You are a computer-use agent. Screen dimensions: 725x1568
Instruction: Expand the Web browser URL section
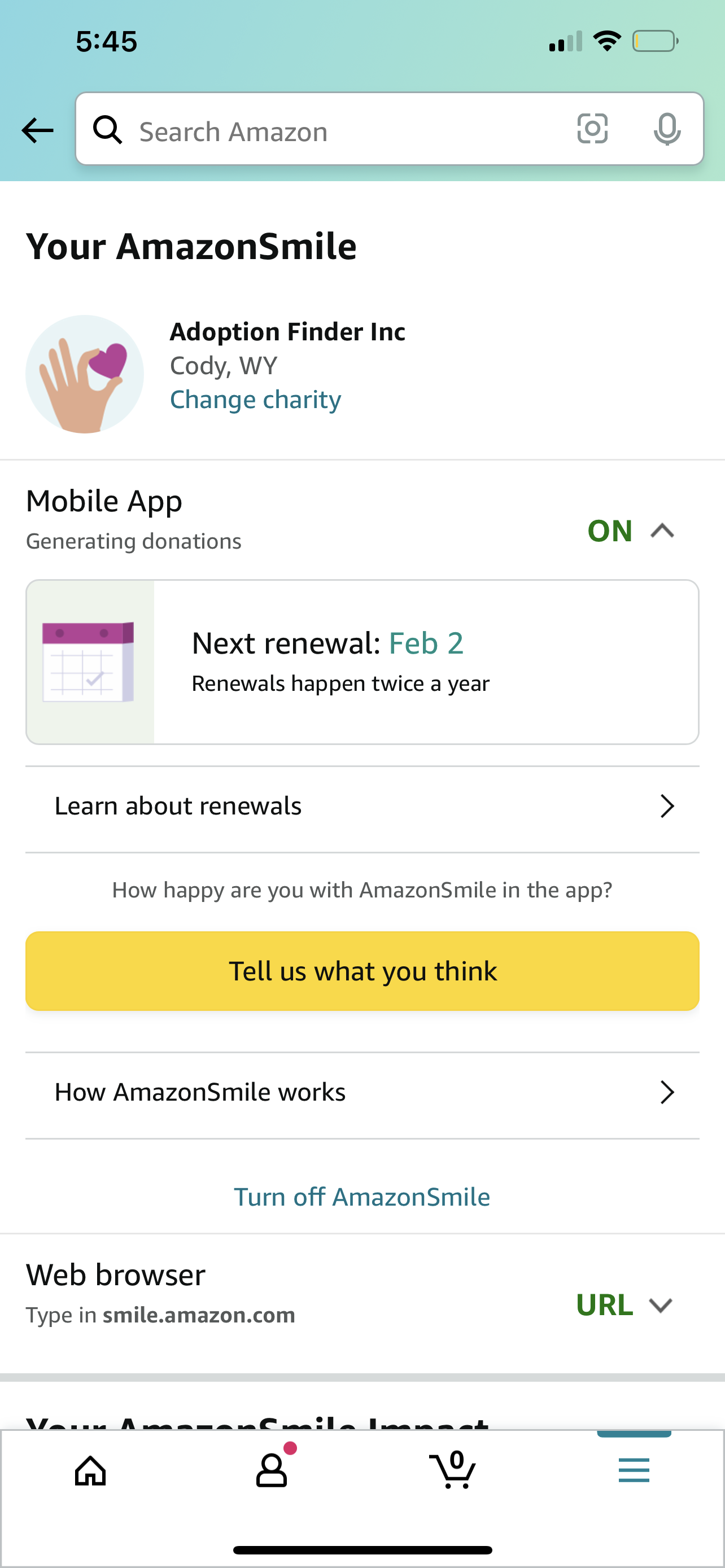coord(624,1305)
